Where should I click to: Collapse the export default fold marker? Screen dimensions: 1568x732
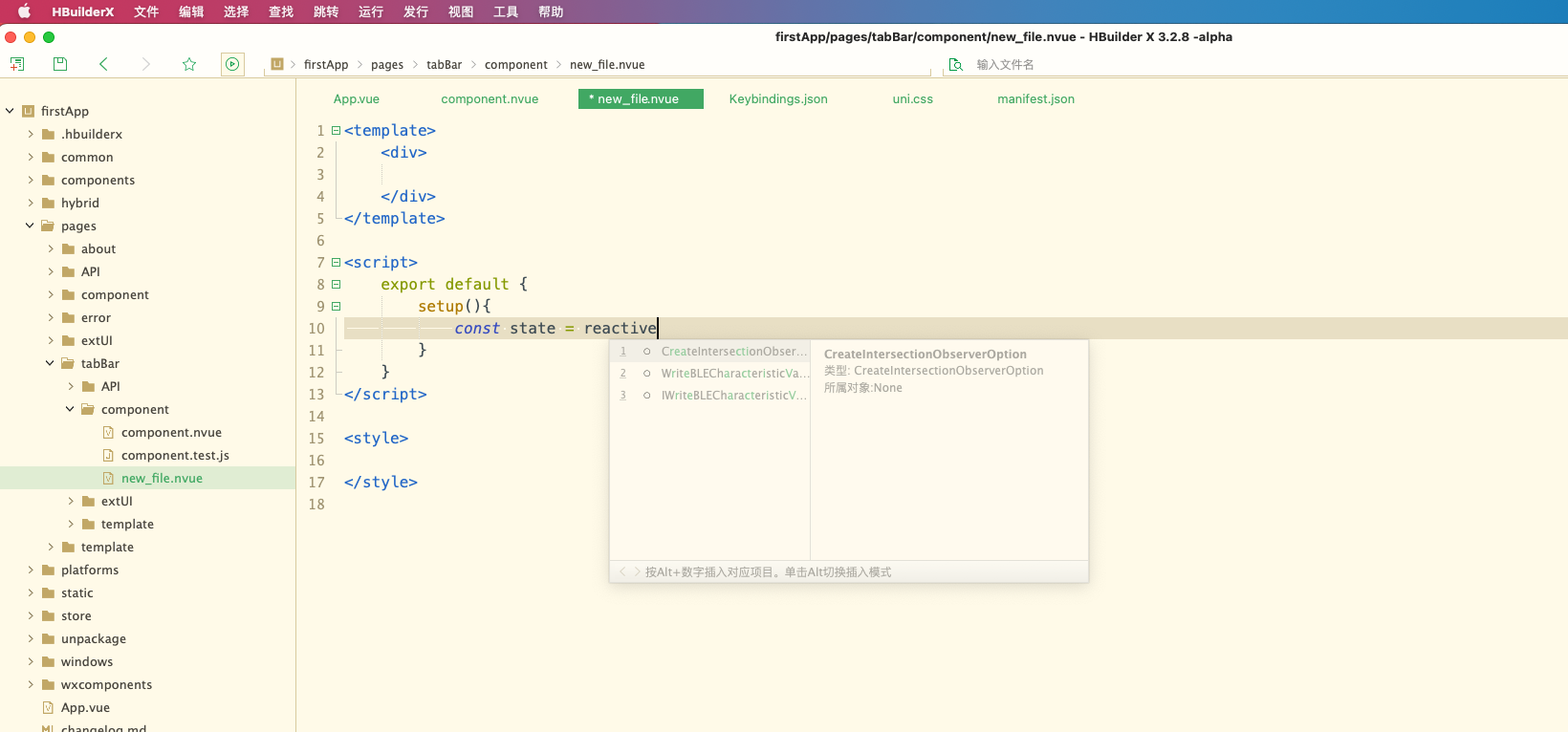[x=336, y=284]
